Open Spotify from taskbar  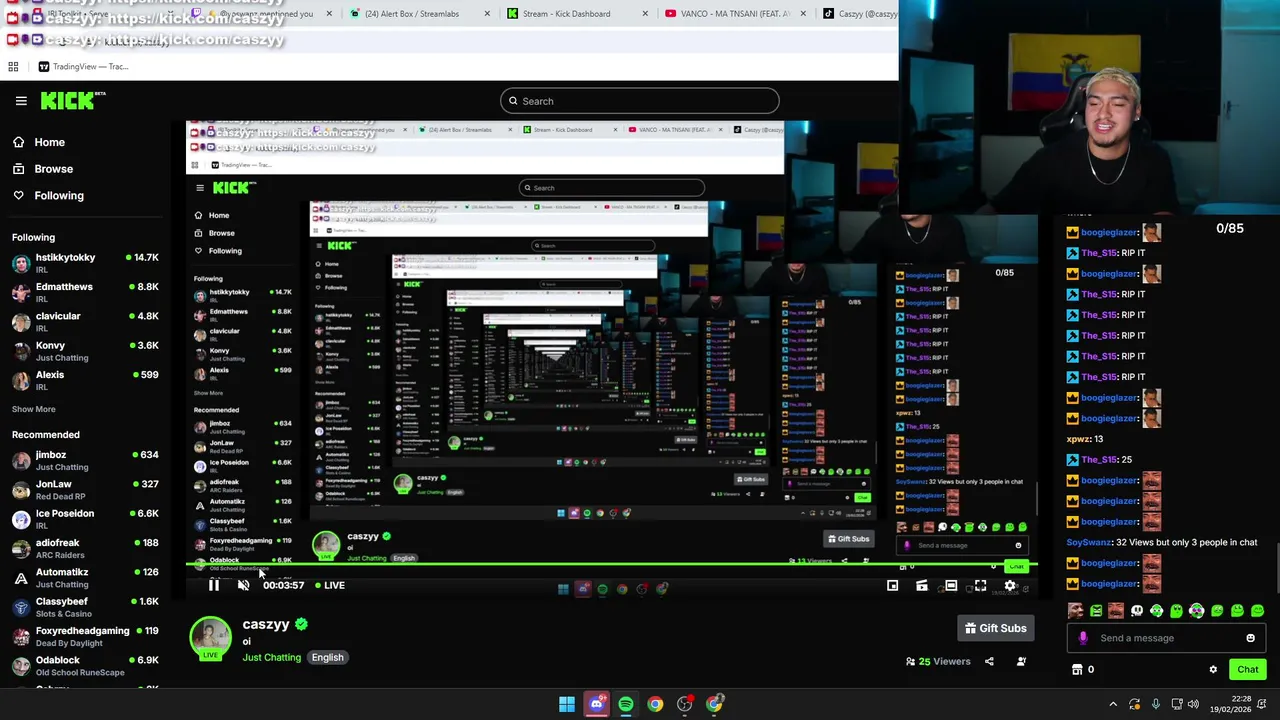[626, 704]
